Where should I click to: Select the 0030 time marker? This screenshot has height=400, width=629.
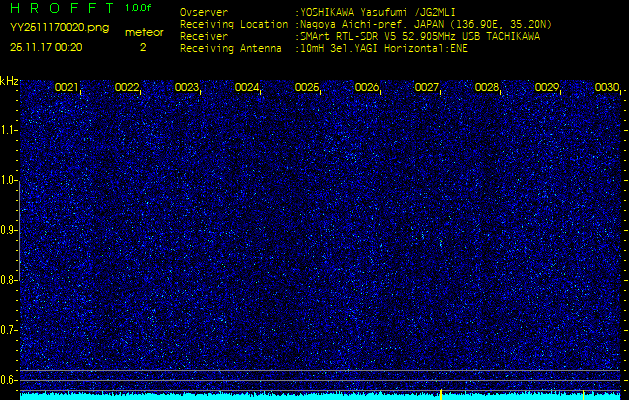tap(607, 88)
